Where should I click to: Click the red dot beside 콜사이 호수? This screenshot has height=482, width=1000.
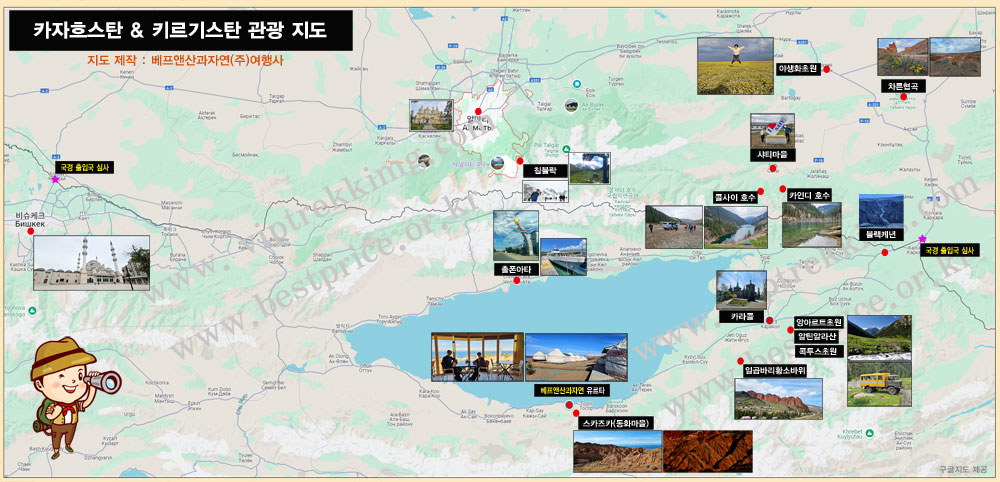coord(761,191)
